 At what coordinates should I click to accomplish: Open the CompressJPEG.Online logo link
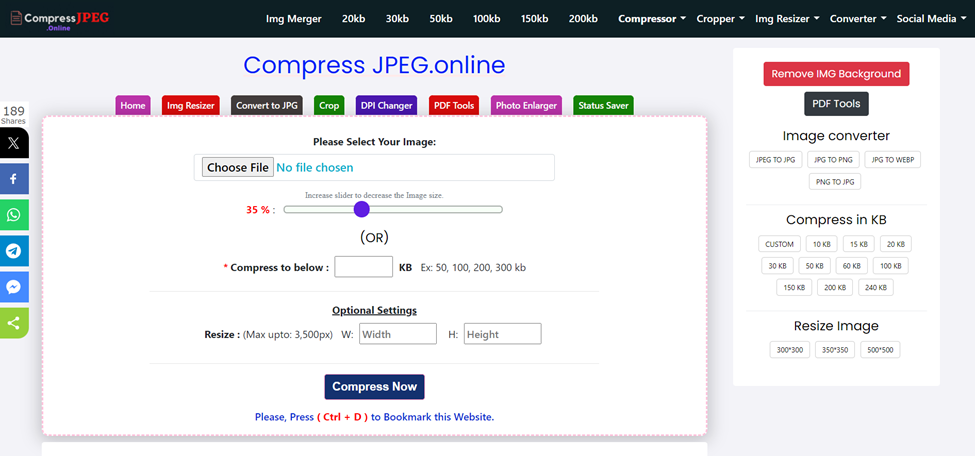pyautogui.click(x=59, y=19)
